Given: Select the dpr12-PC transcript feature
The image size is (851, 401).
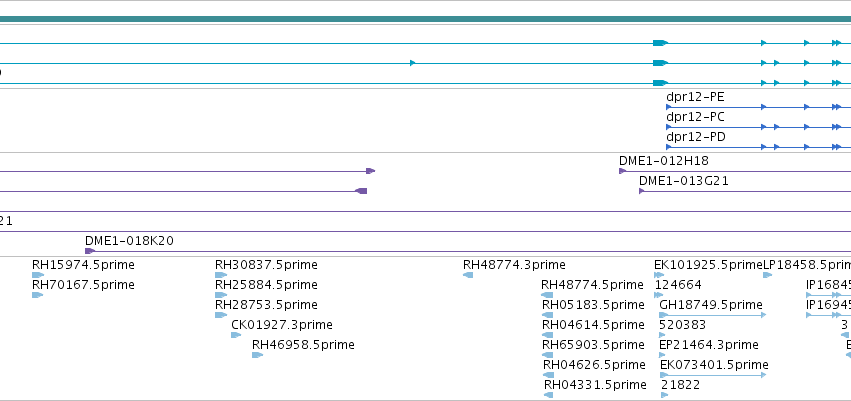Looking at the screenshot, I should 758,127.
